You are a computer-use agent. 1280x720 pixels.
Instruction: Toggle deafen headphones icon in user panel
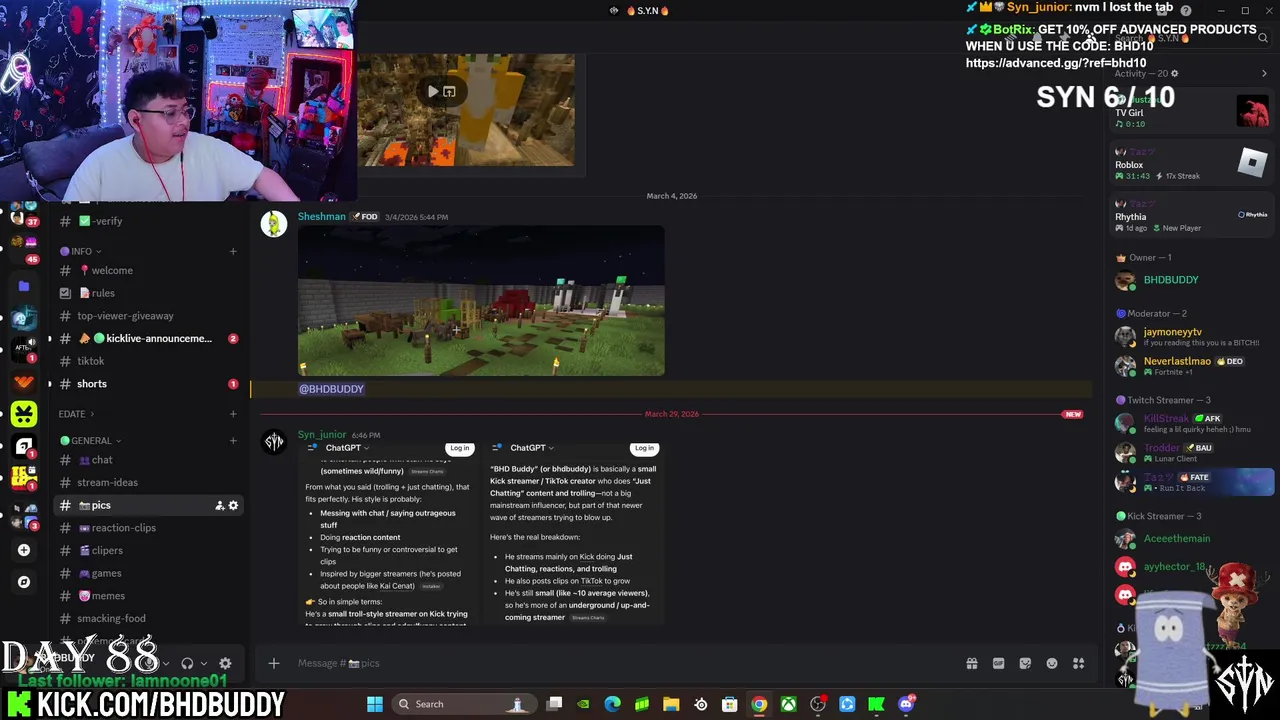click(187, 663)
